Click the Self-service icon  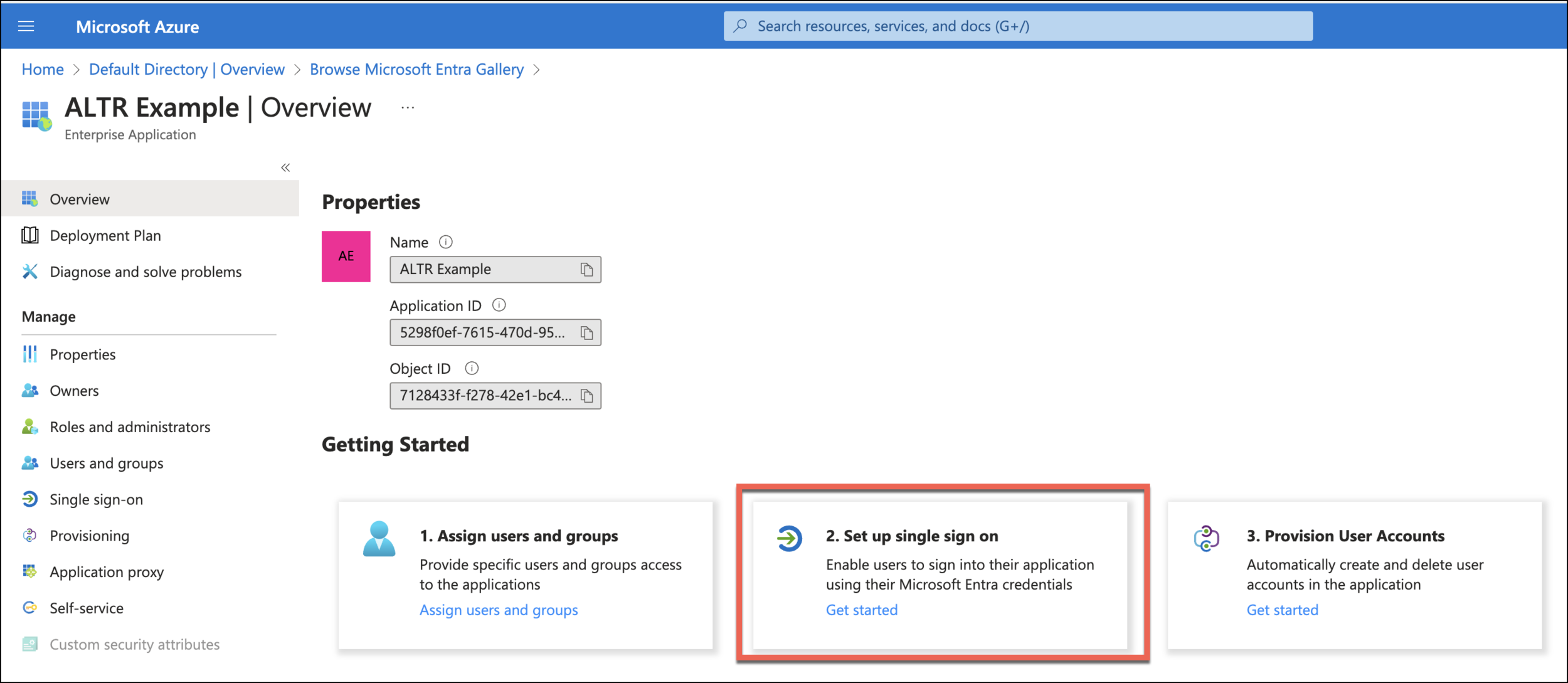tap(29, 608)
